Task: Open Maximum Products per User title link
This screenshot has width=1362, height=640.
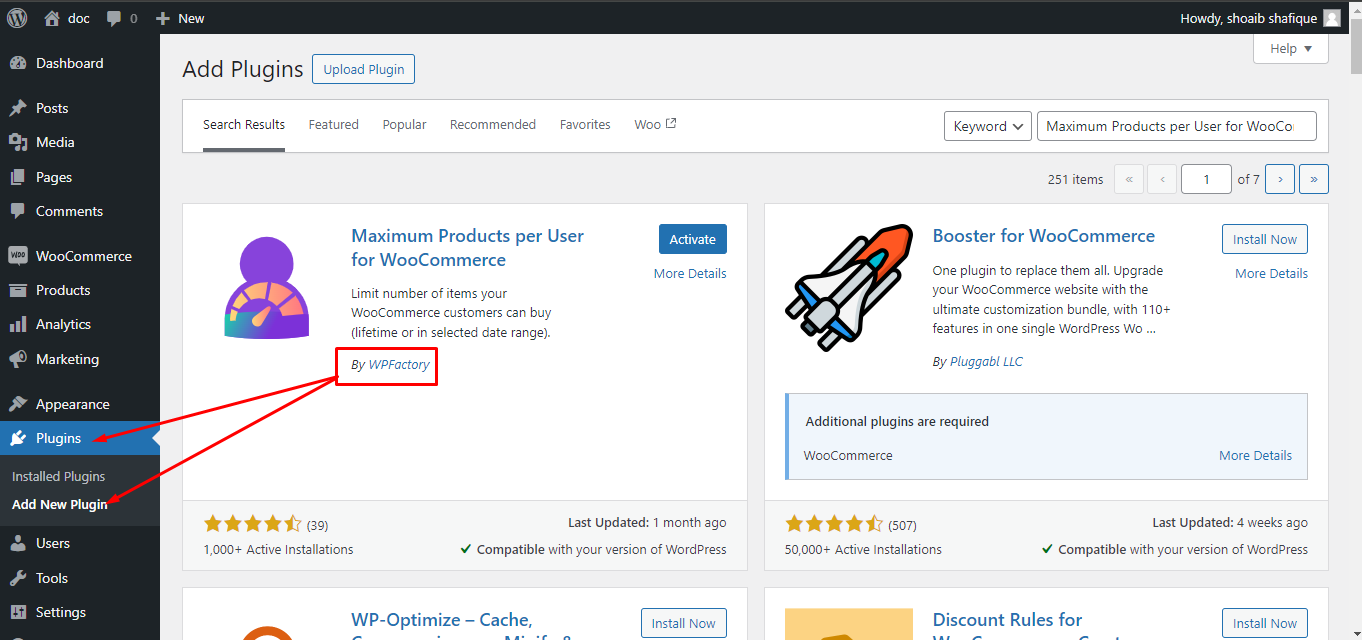Action: pyautogui.click(x=468, y=248)
